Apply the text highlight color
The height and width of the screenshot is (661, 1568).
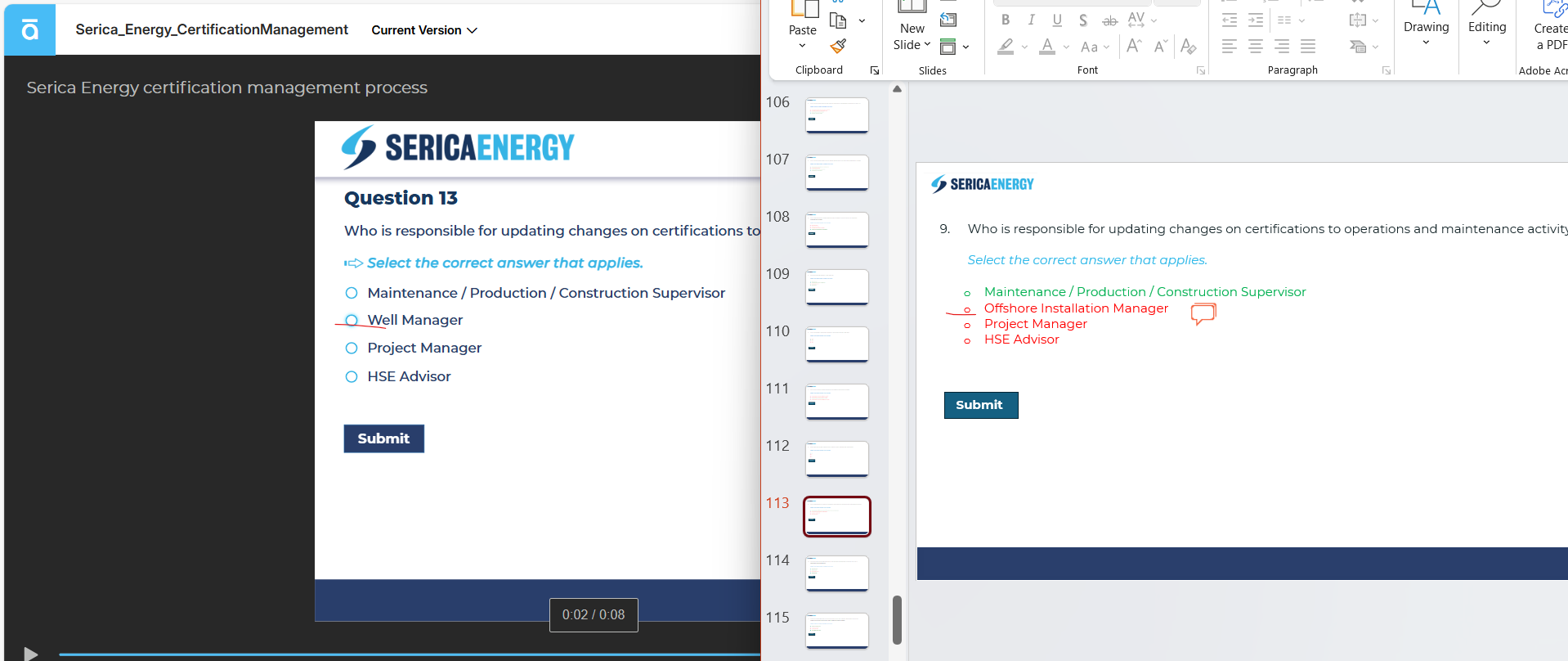pos(1006,47)
